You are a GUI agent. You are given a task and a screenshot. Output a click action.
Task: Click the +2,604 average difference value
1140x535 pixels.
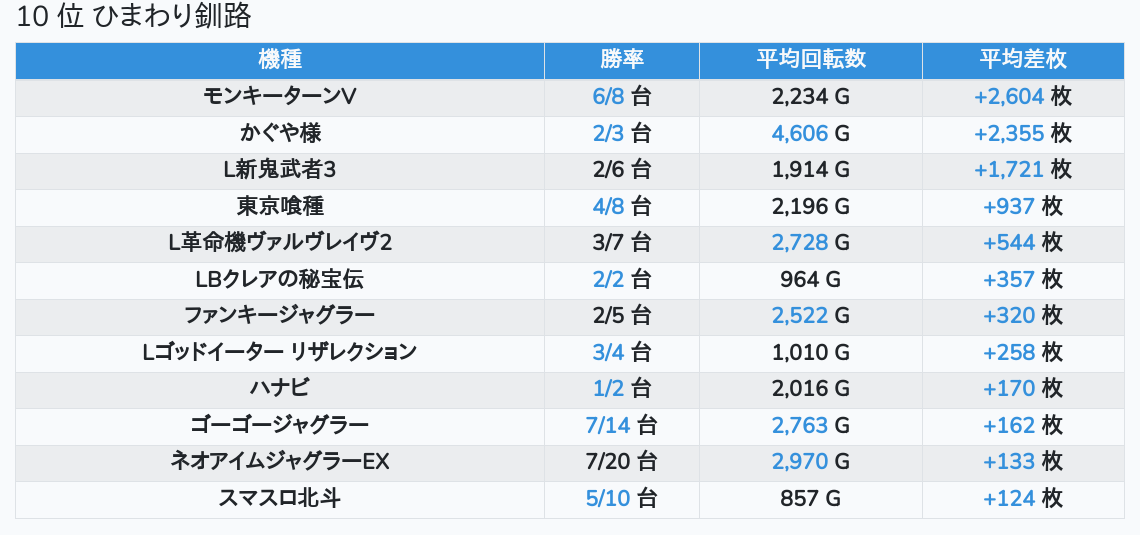[1009, 97]
